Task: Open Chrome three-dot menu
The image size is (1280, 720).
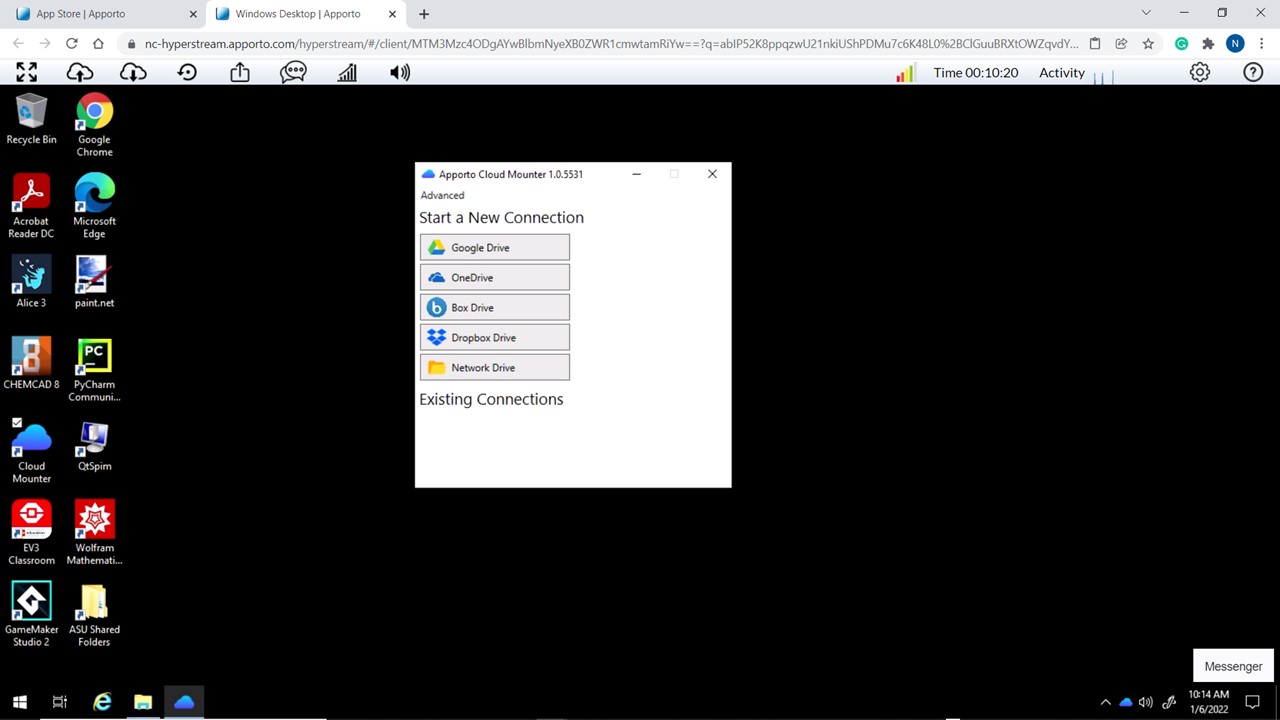Action: (1263, 44)
